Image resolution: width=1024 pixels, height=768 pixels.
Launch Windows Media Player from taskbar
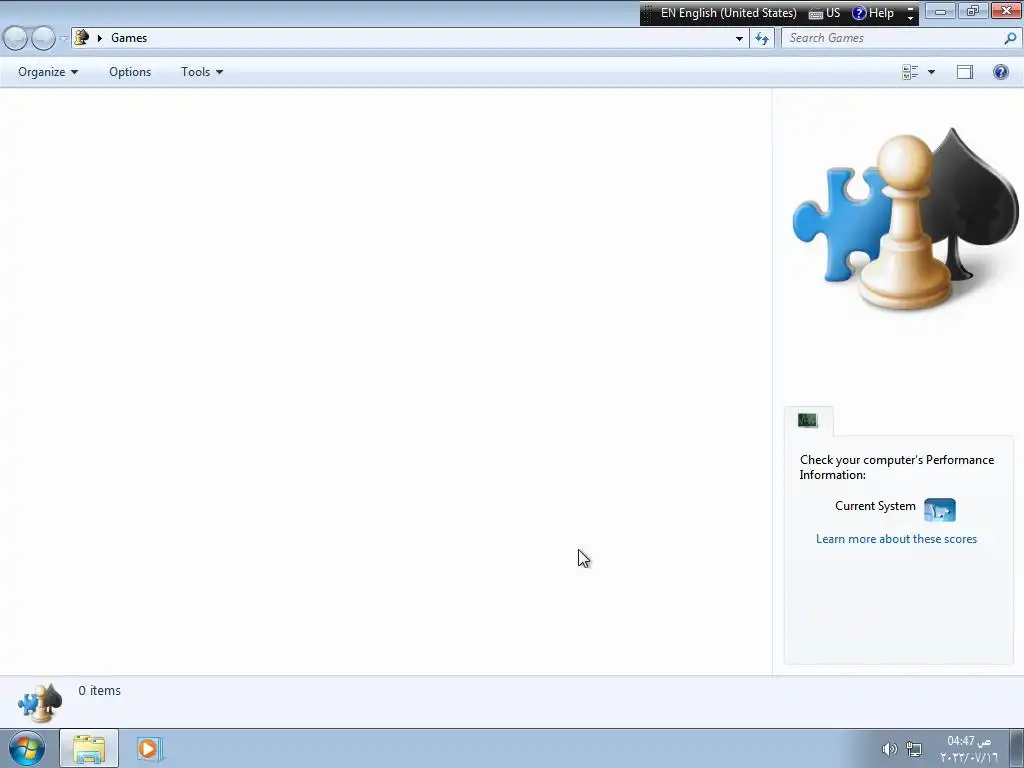[149, 748]
